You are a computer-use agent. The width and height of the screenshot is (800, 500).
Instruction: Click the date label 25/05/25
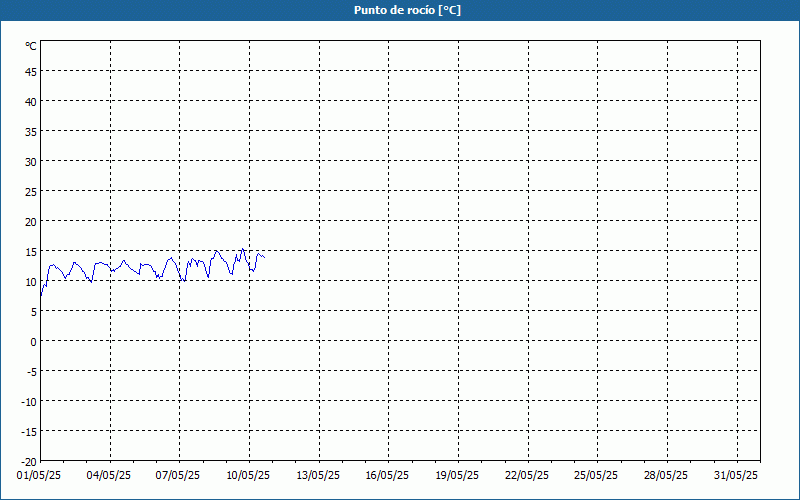coord(596,476)
